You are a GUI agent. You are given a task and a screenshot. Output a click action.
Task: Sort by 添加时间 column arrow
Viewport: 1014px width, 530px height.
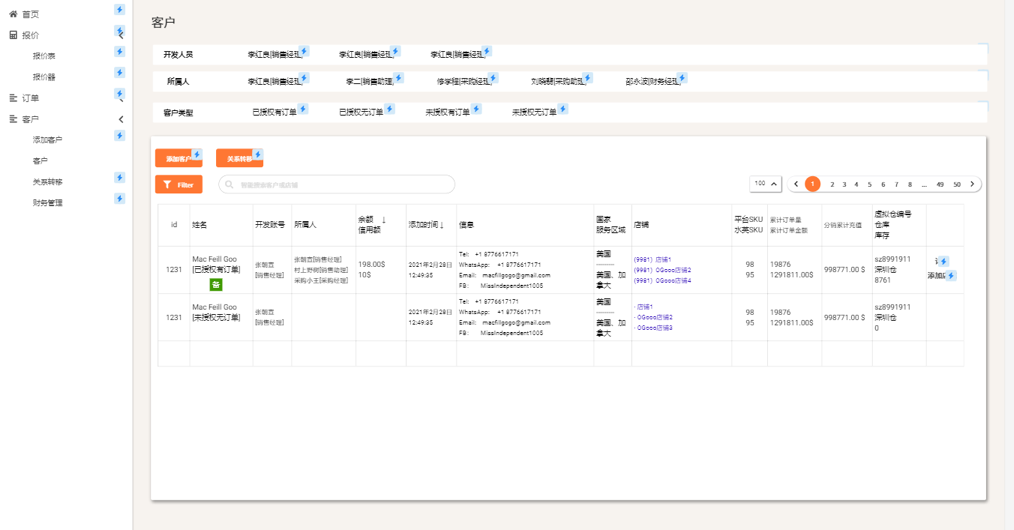pyautogui.click(x=443, y=225)
